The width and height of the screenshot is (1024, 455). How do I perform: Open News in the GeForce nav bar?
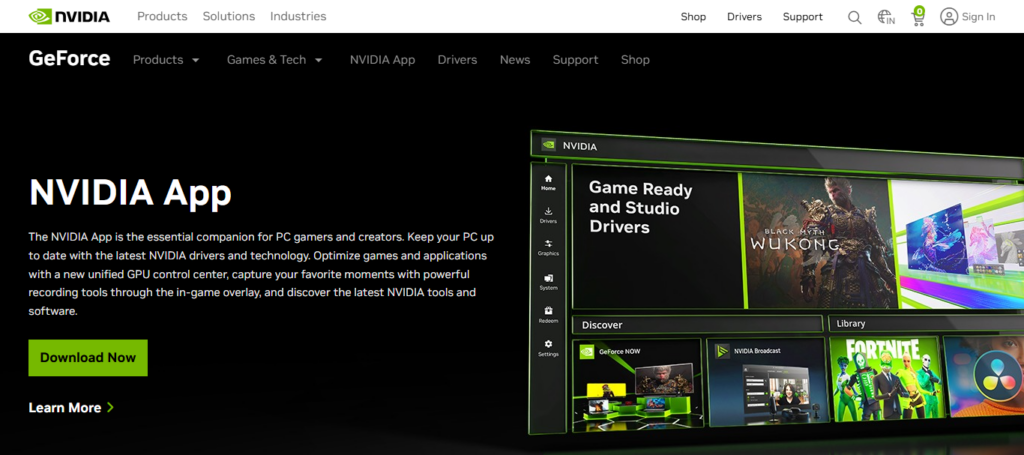(x=515, y=59)
